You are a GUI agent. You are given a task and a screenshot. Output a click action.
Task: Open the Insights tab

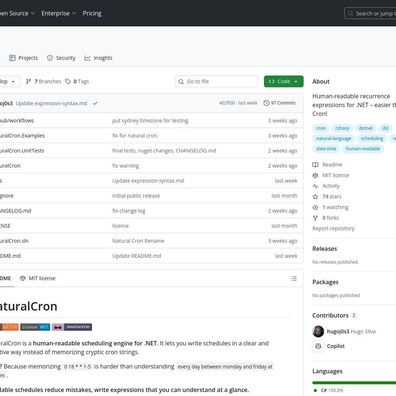(98, 58)
